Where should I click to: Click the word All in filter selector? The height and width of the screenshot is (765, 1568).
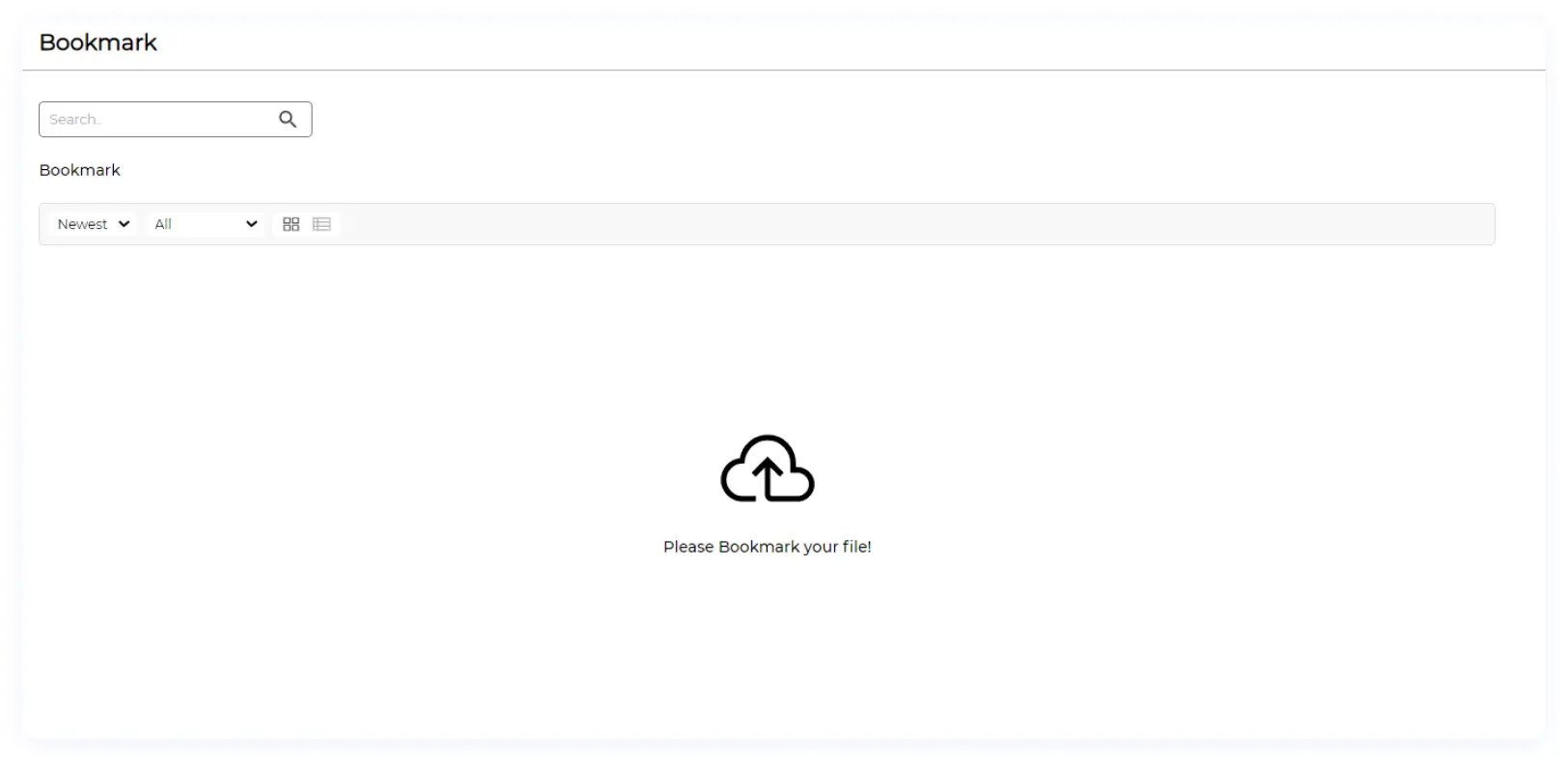163,224
